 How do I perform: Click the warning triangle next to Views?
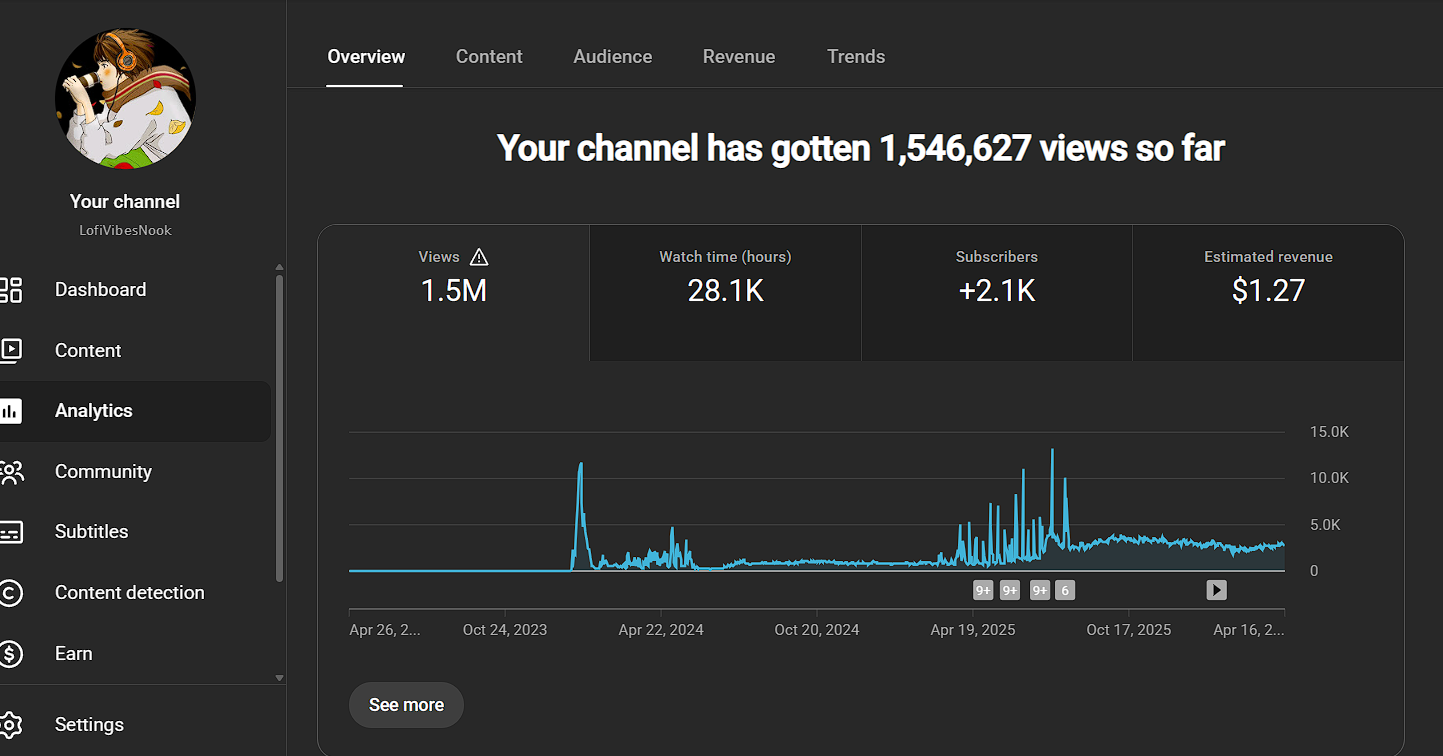click(479, 257)
